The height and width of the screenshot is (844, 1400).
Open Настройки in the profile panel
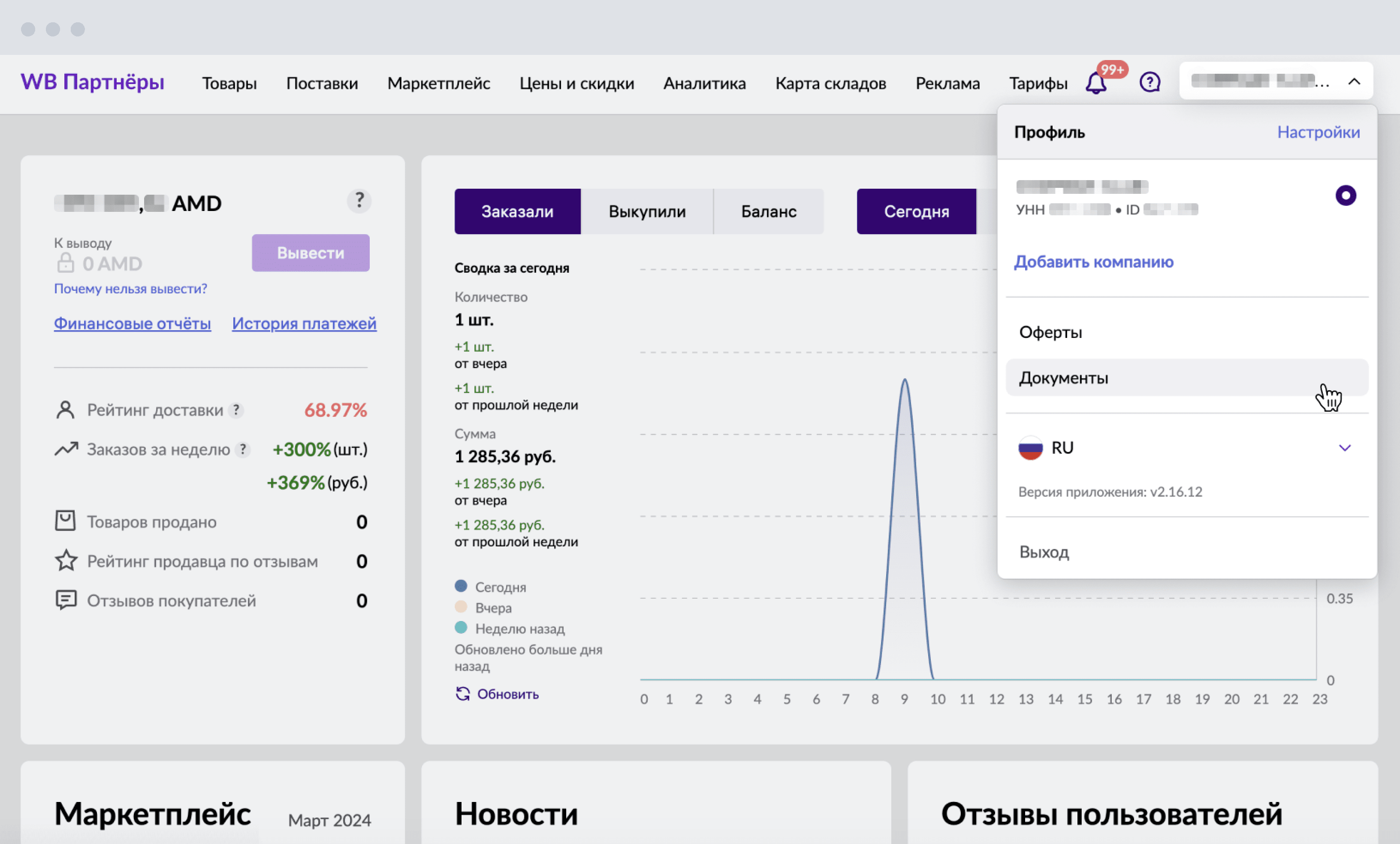coord(1318,132)
